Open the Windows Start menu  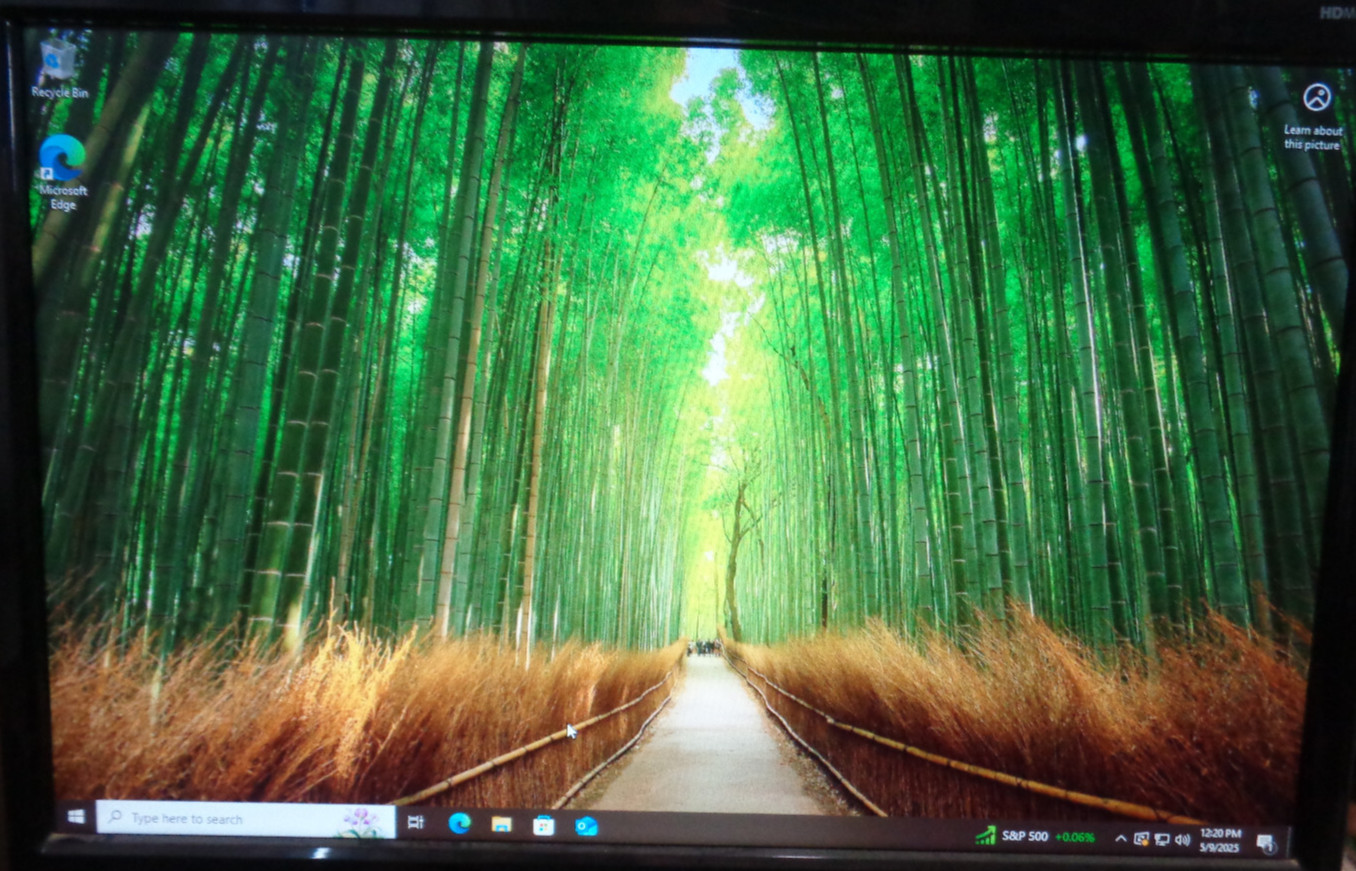76,817
